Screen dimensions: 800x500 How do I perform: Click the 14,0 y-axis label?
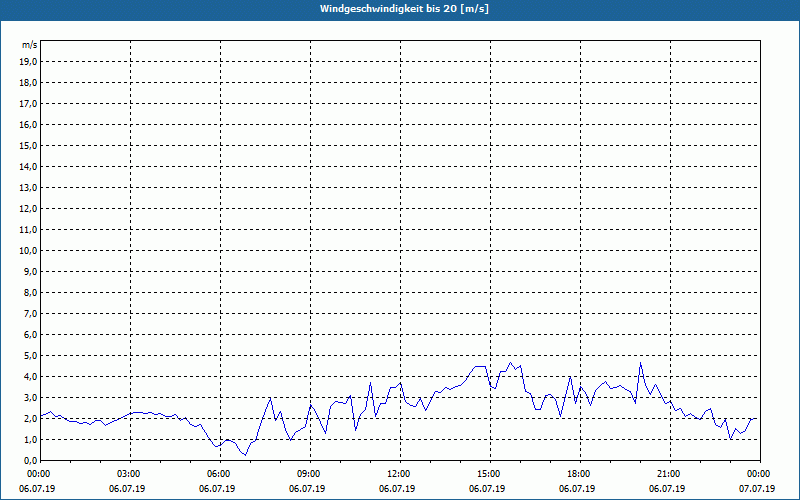coord(29,166)
